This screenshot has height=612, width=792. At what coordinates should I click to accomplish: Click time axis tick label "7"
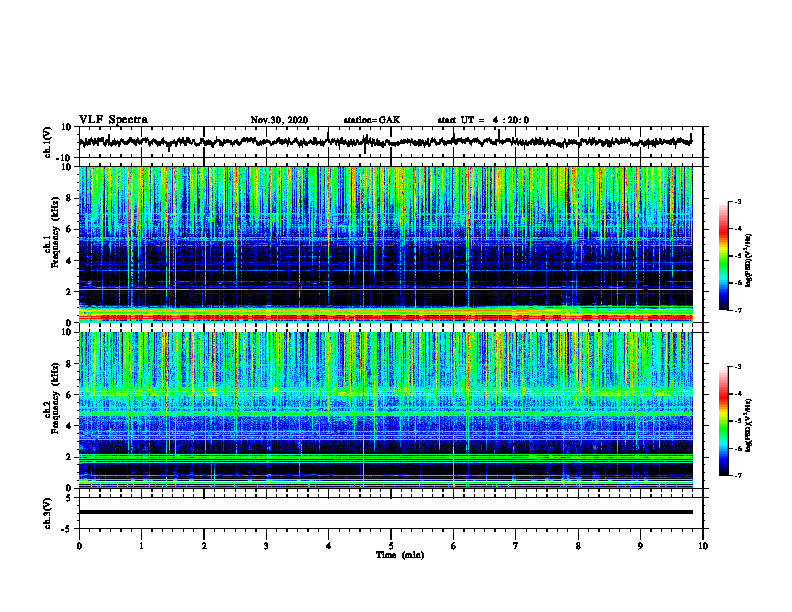pos(516,546)
